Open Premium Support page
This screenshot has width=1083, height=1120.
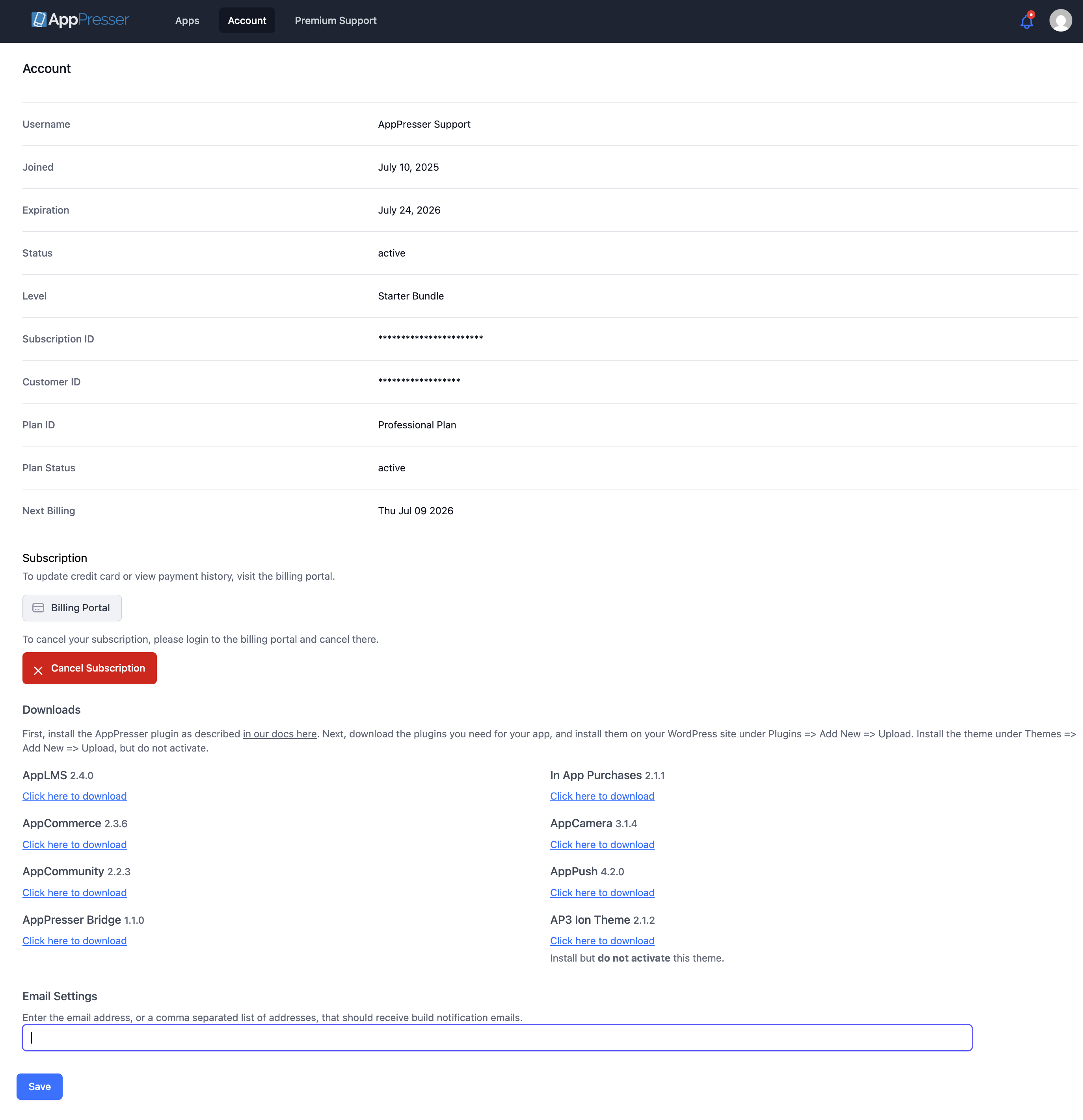335,20
